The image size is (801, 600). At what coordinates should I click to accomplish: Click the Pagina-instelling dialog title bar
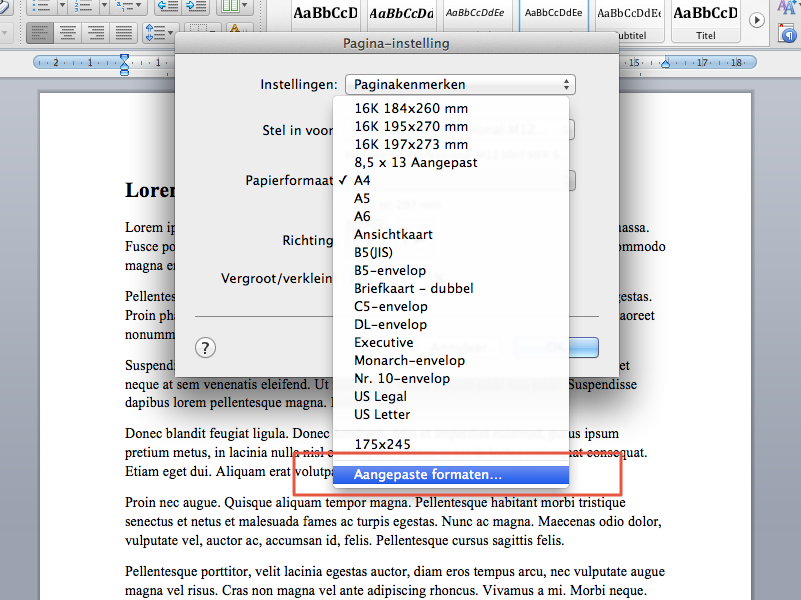click(396, 43)
